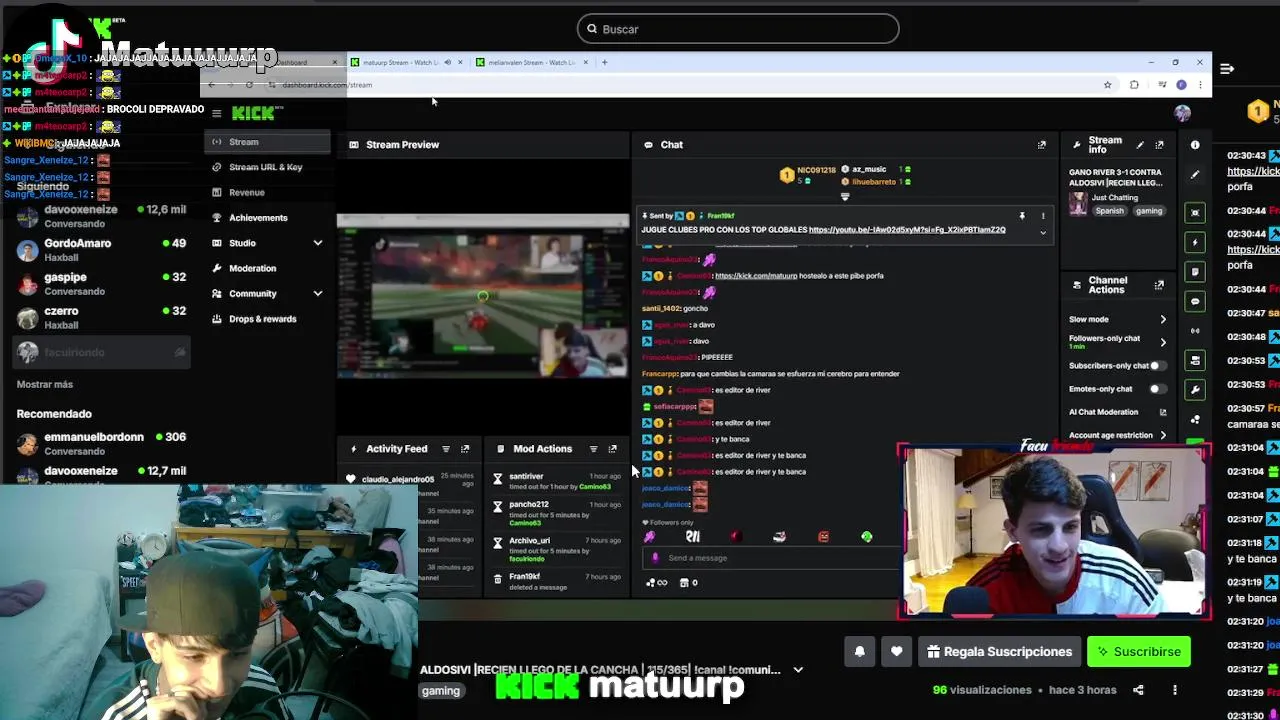The width and height of the screenshot is (1280, 720).
Task: Filter the Mod Actions list
Action: point(593,449)
